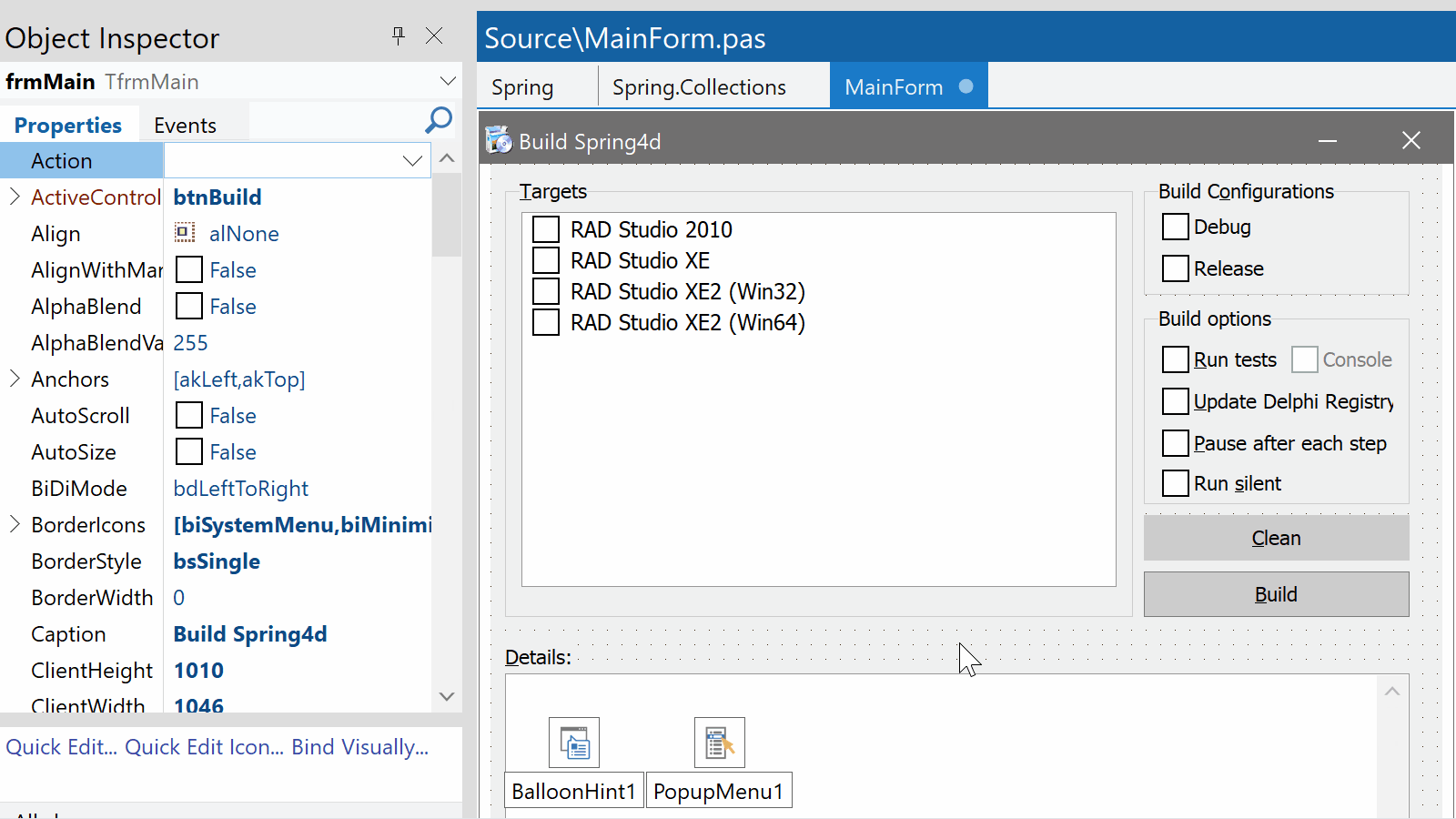The height and width of the screenshot is (819, 1456).
Task: Click the Build button
Action: (1277, 594)
